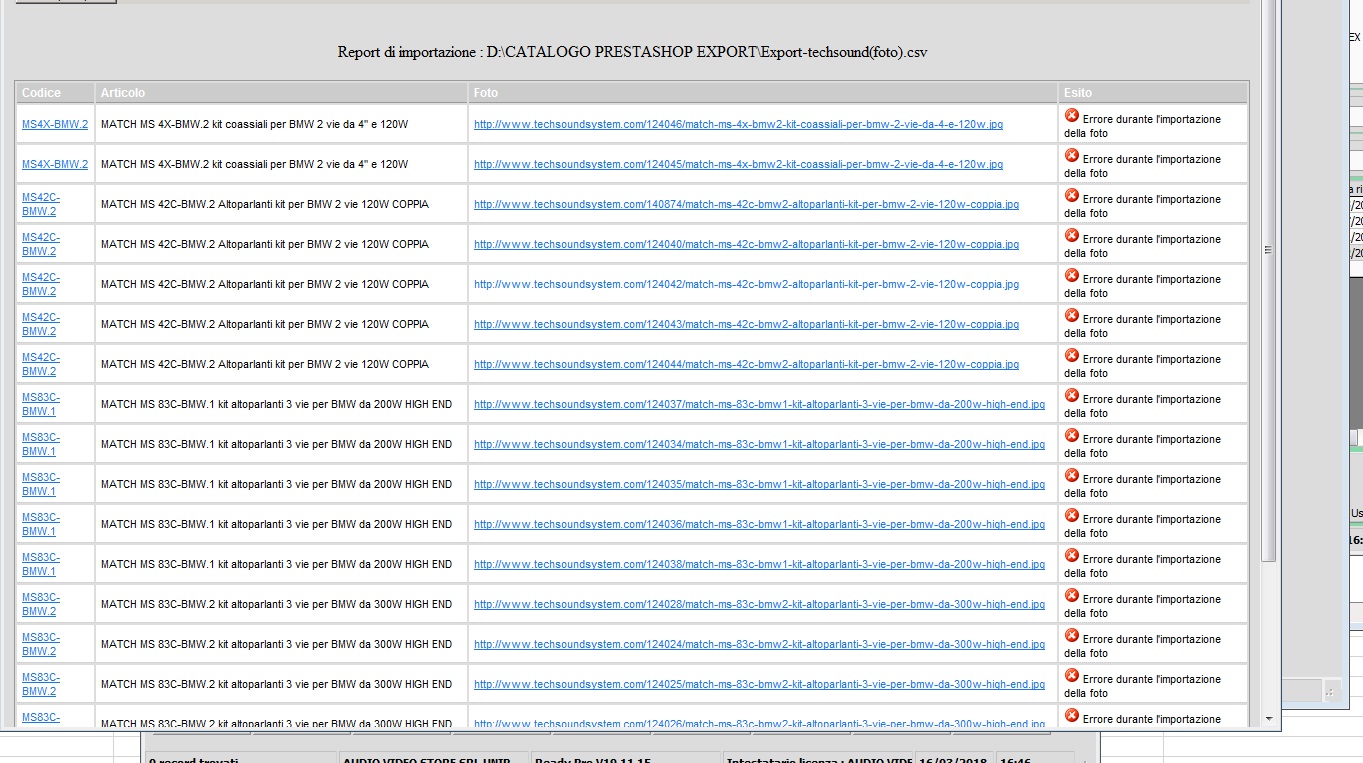1363x763 pixels.
Task: Select article text in the 124034 row
Action: [276, 445]
